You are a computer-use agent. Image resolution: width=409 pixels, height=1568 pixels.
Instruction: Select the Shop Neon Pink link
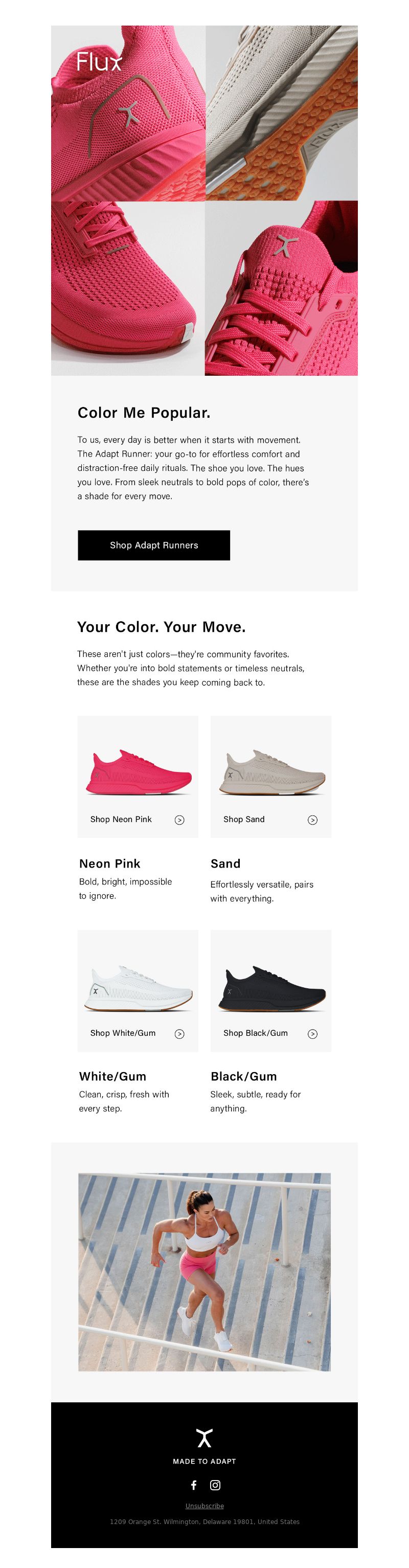click(x=121, y=820)
